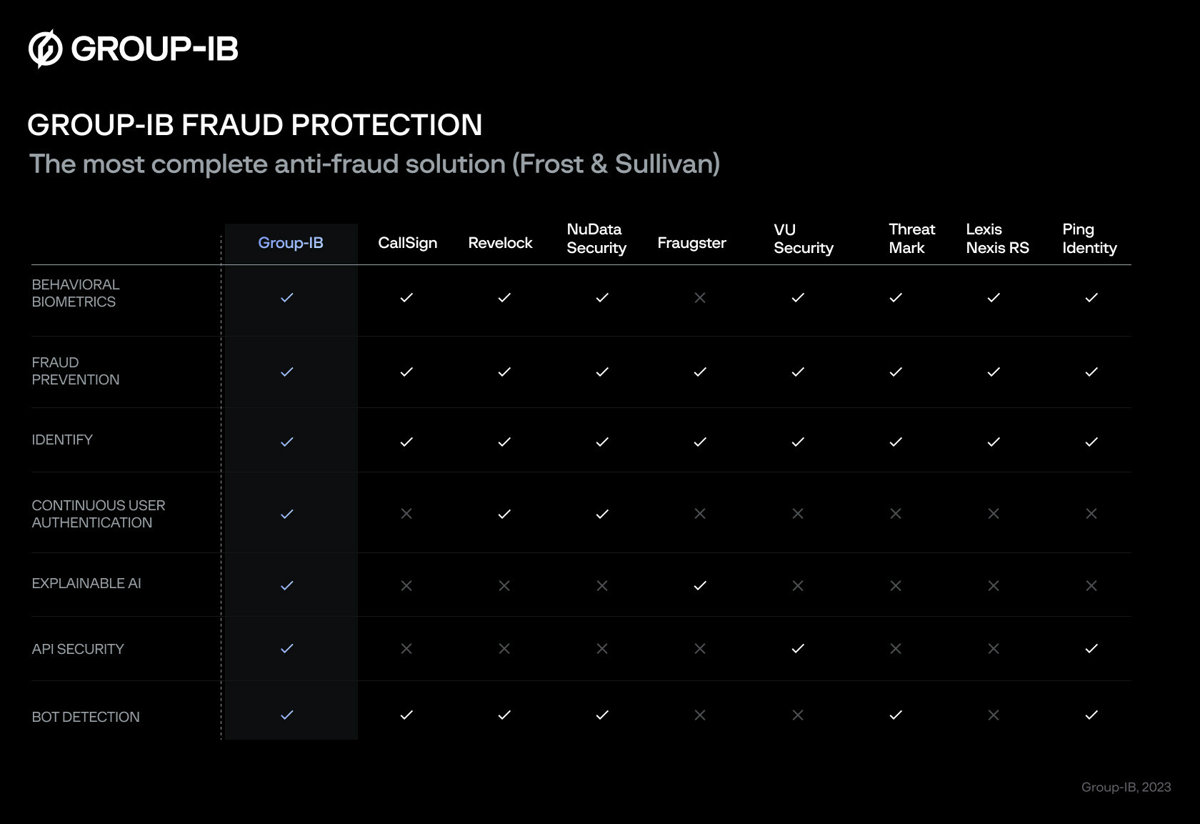Click Fraugster's Explainable AI checkmark
This screenshot has height=824, width=1200.
pyautogui.click(x=699, y=585)
